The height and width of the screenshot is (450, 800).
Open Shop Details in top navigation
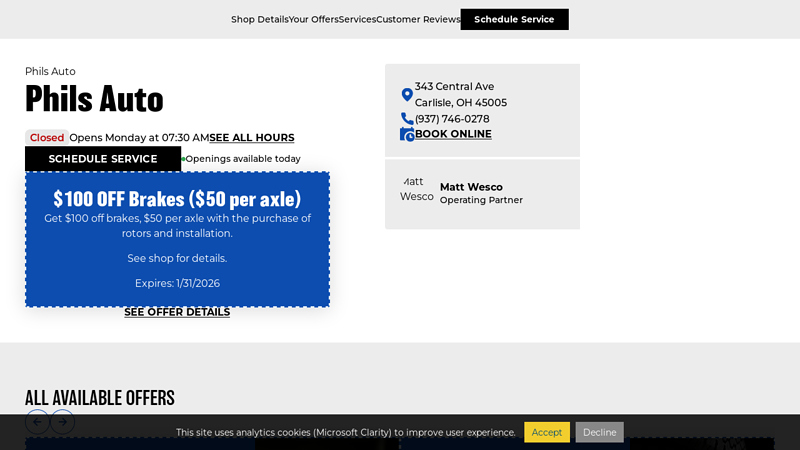click(259, 19)
